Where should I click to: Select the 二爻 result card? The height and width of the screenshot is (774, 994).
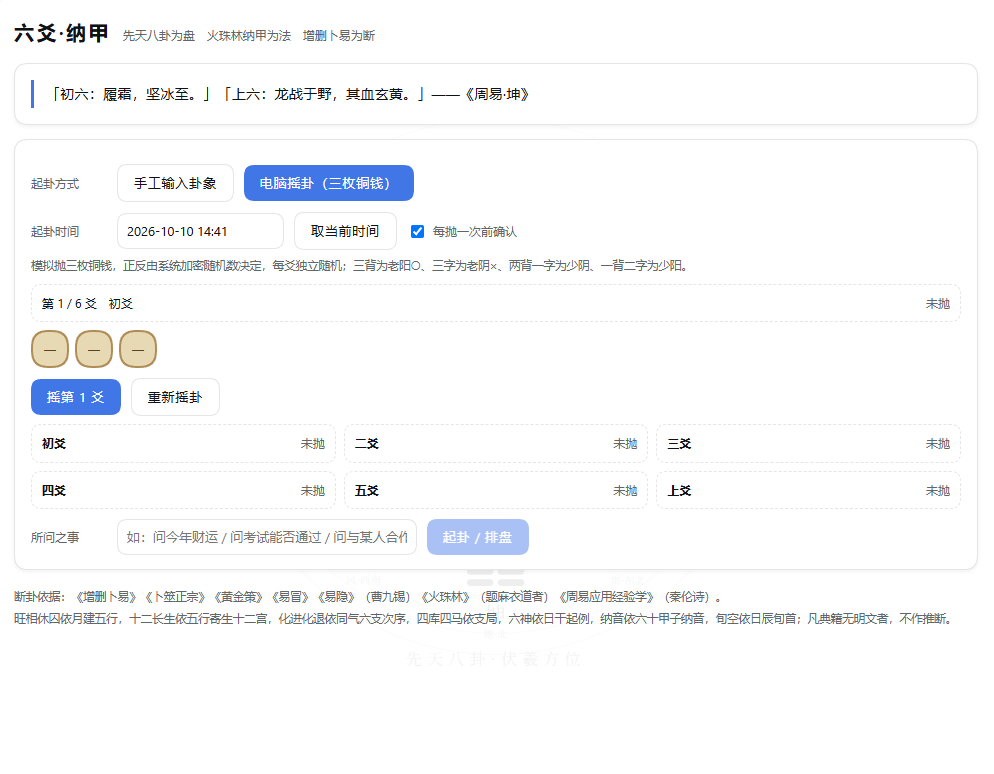click(x=496, y=444)
